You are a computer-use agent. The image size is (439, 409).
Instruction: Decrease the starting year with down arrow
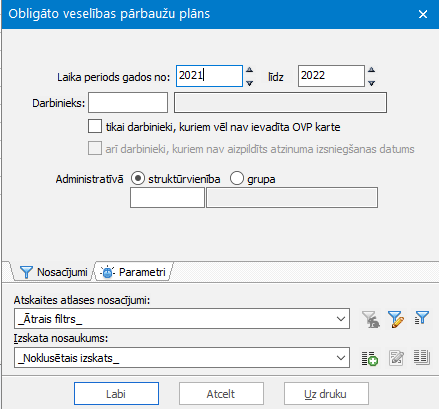pyautogui.click(x=249, y=83)
